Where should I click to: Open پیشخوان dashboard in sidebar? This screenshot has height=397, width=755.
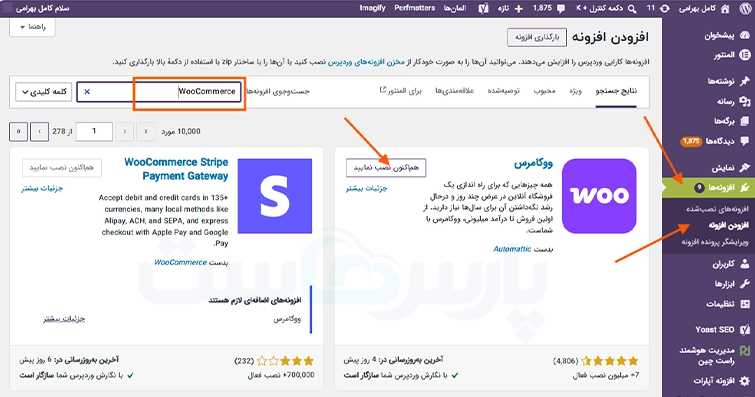click(727, 35)
